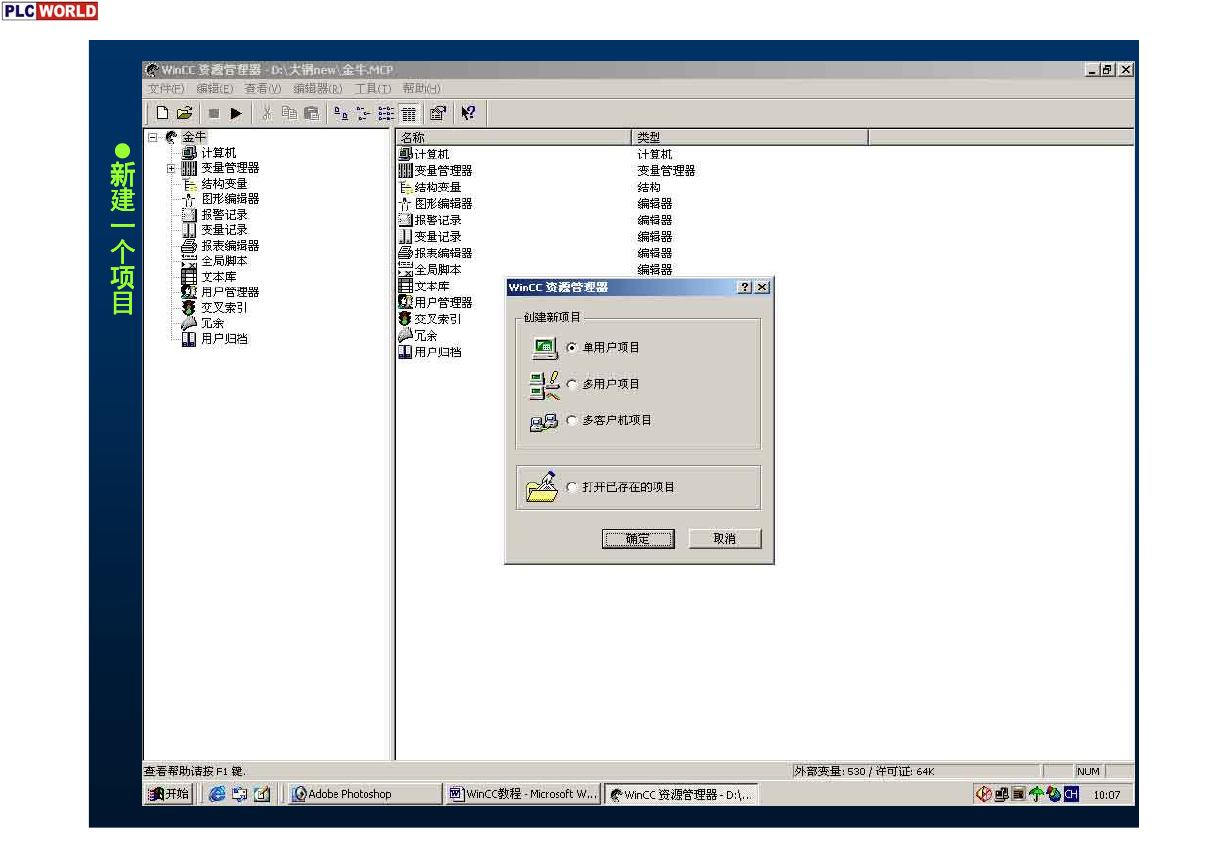
Task: Open the 编辑器(R) menu
Action: click(x=318, y=89)
